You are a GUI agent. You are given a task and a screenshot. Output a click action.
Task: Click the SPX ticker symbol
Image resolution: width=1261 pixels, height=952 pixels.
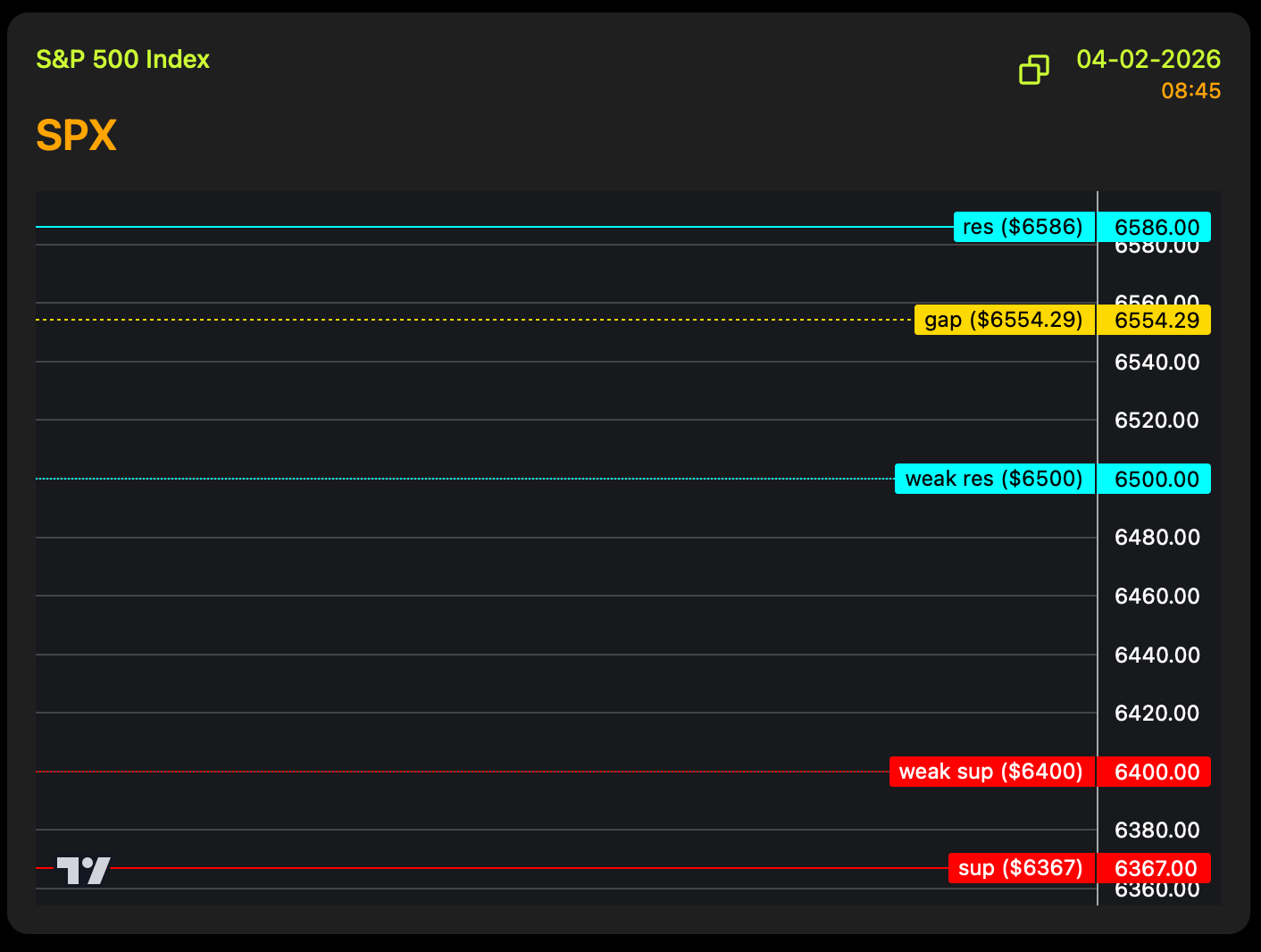click(77, 136)
